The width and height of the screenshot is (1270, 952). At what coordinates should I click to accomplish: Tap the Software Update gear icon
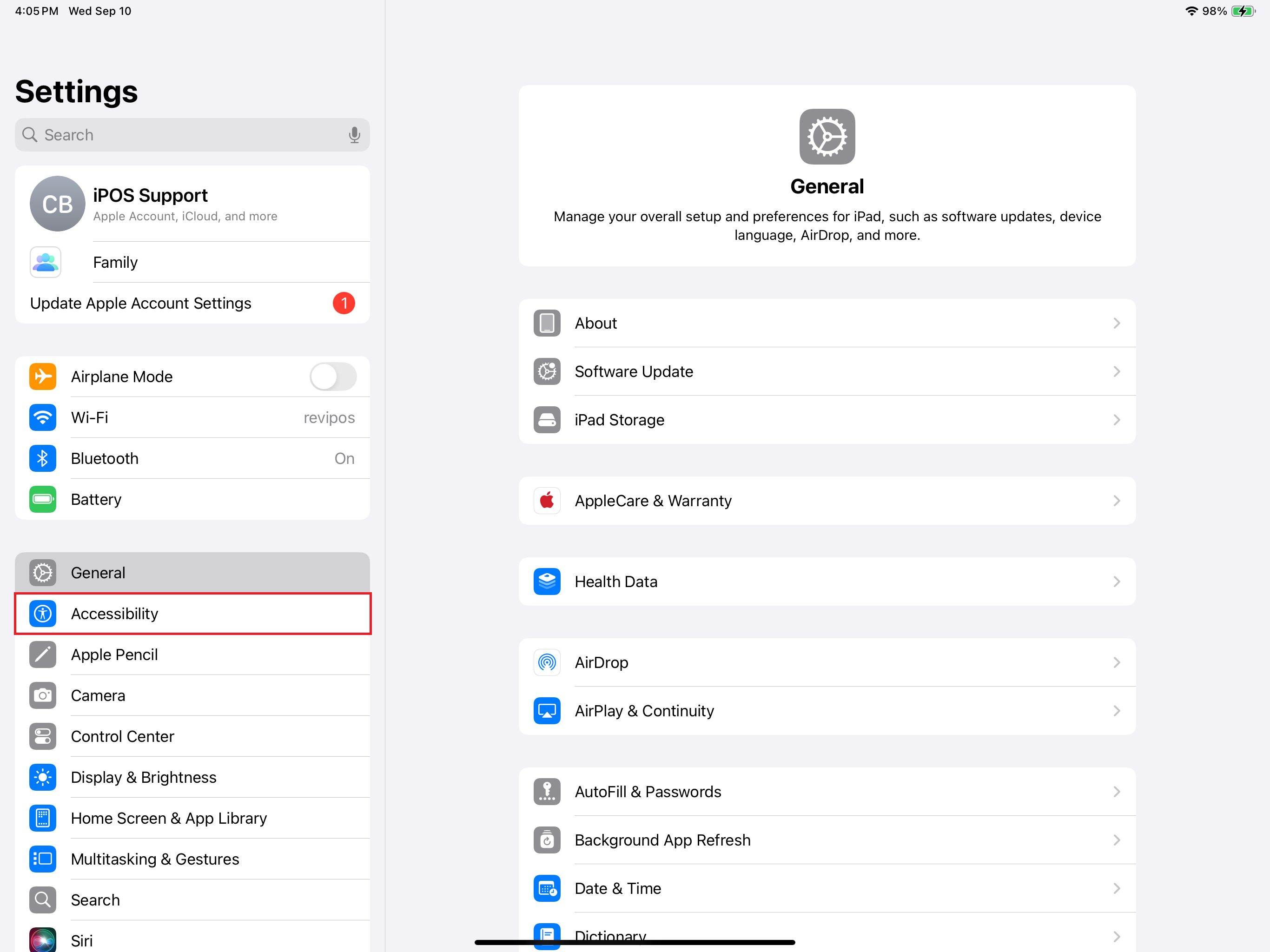547,371
